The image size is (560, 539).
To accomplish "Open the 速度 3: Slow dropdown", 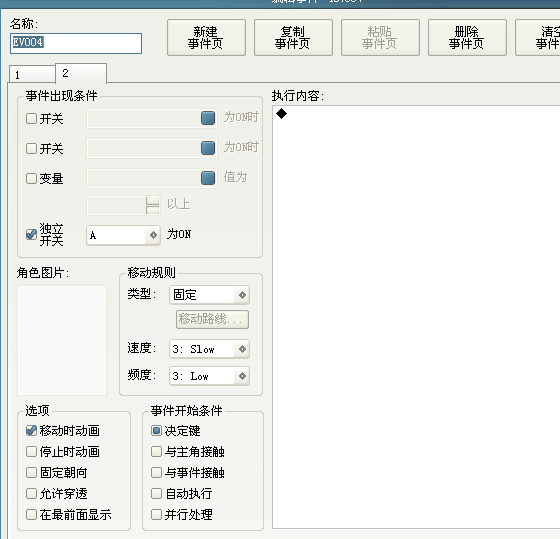I will [x=209, y=349].
